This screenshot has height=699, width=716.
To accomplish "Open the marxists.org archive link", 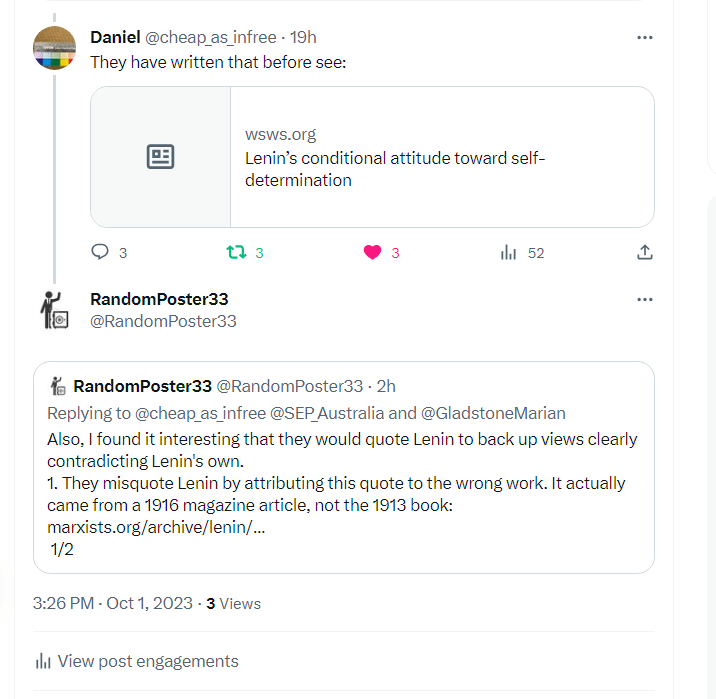I will tap(156, 527).
